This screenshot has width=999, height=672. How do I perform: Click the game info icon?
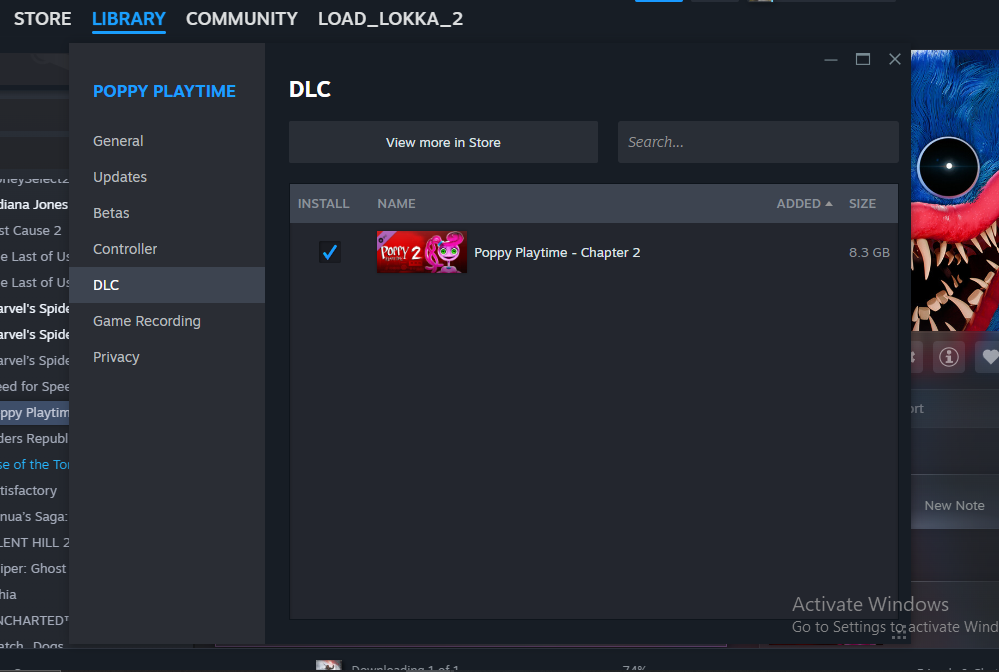pyautogui.click(x=949, y=356)
